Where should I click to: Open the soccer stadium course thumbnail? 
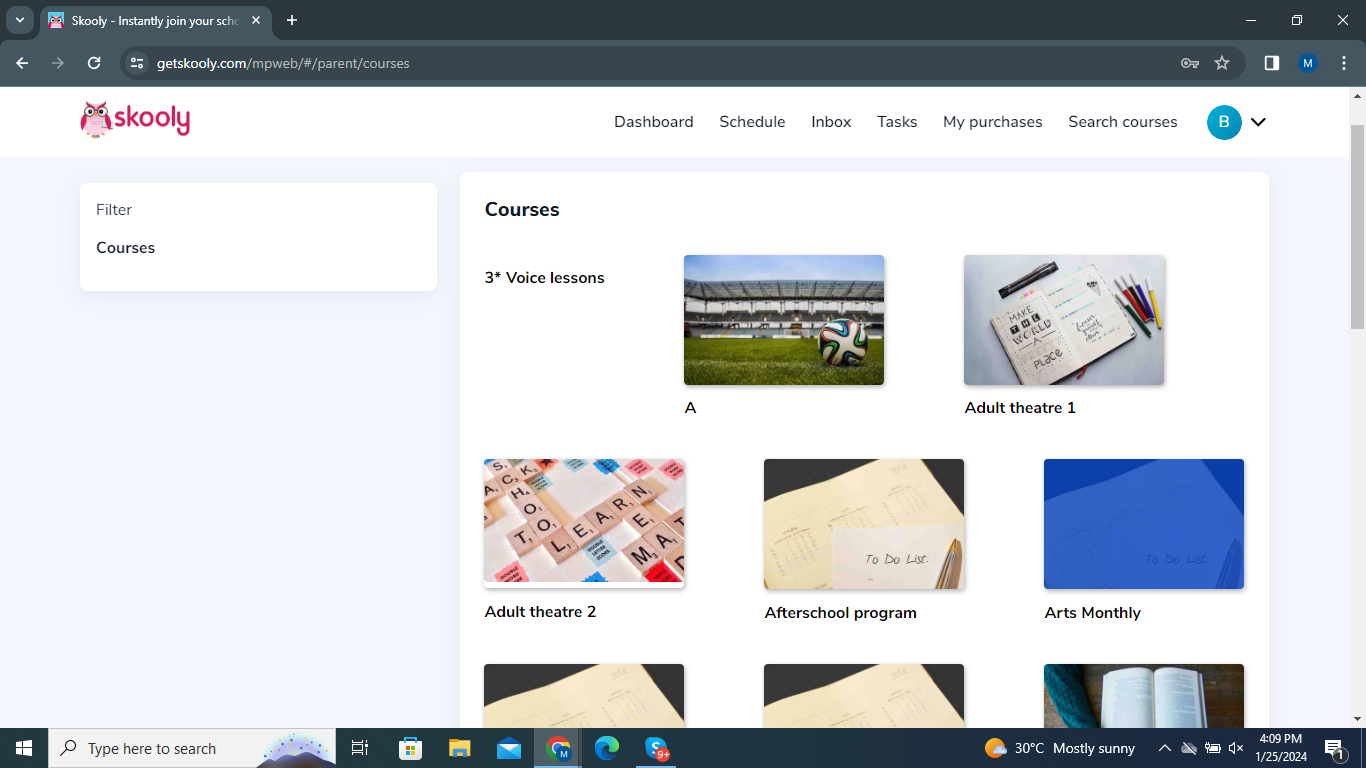784,320
